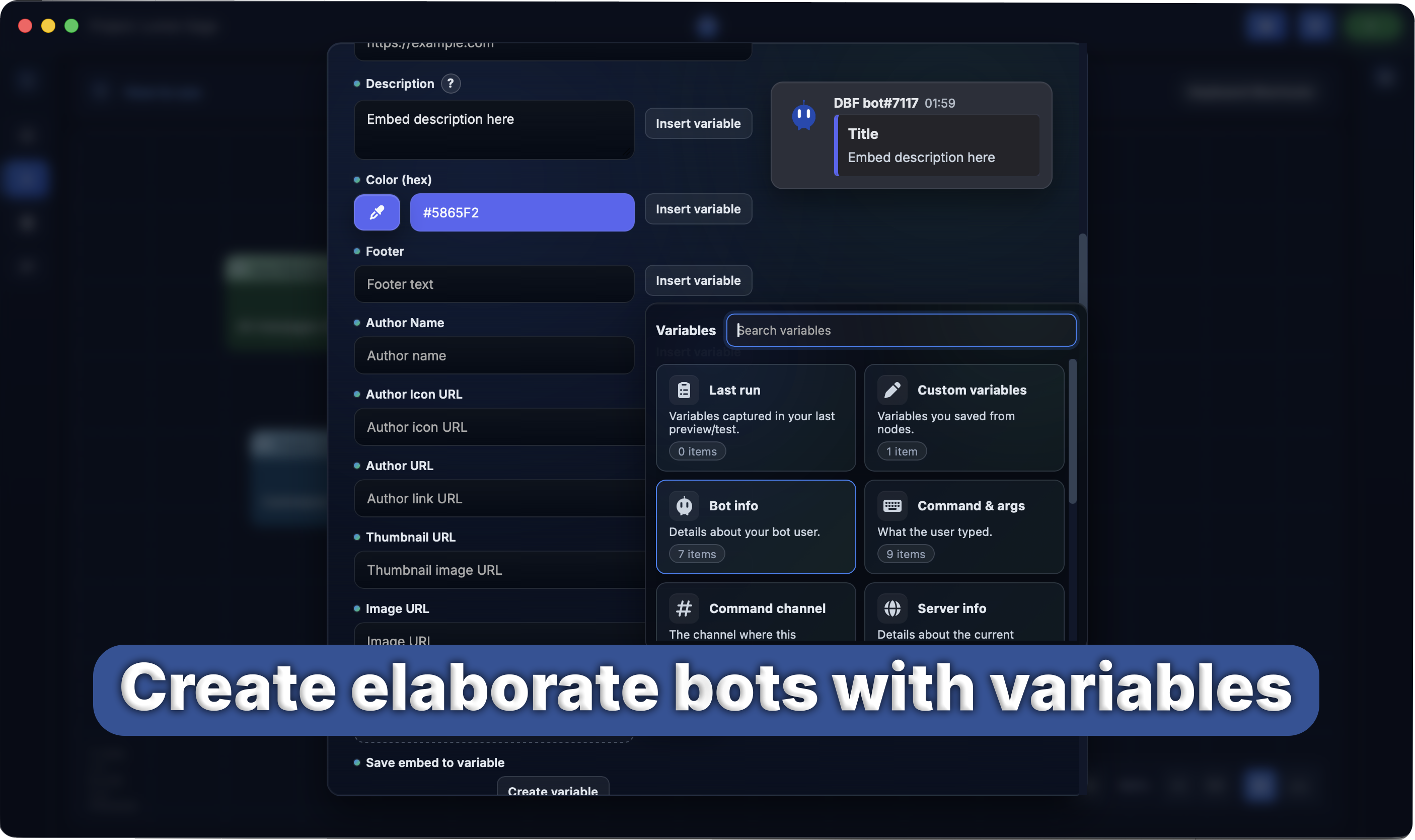Click the Command & args keyboard icon
The height and width of the screenshot is (840, 1415).
(x=892, y=505)
